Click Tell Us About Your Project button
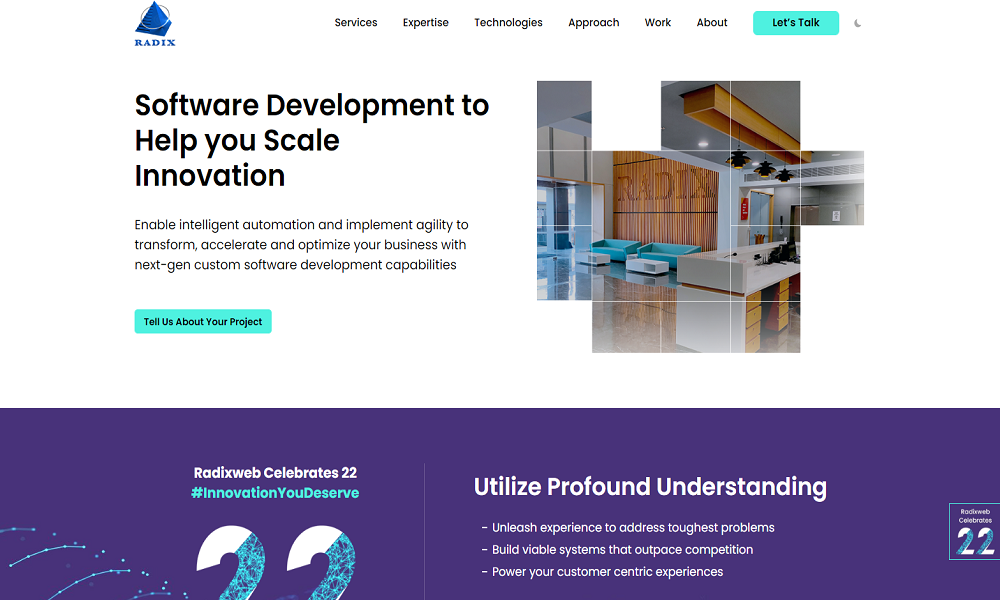 [x=203, y=322]
